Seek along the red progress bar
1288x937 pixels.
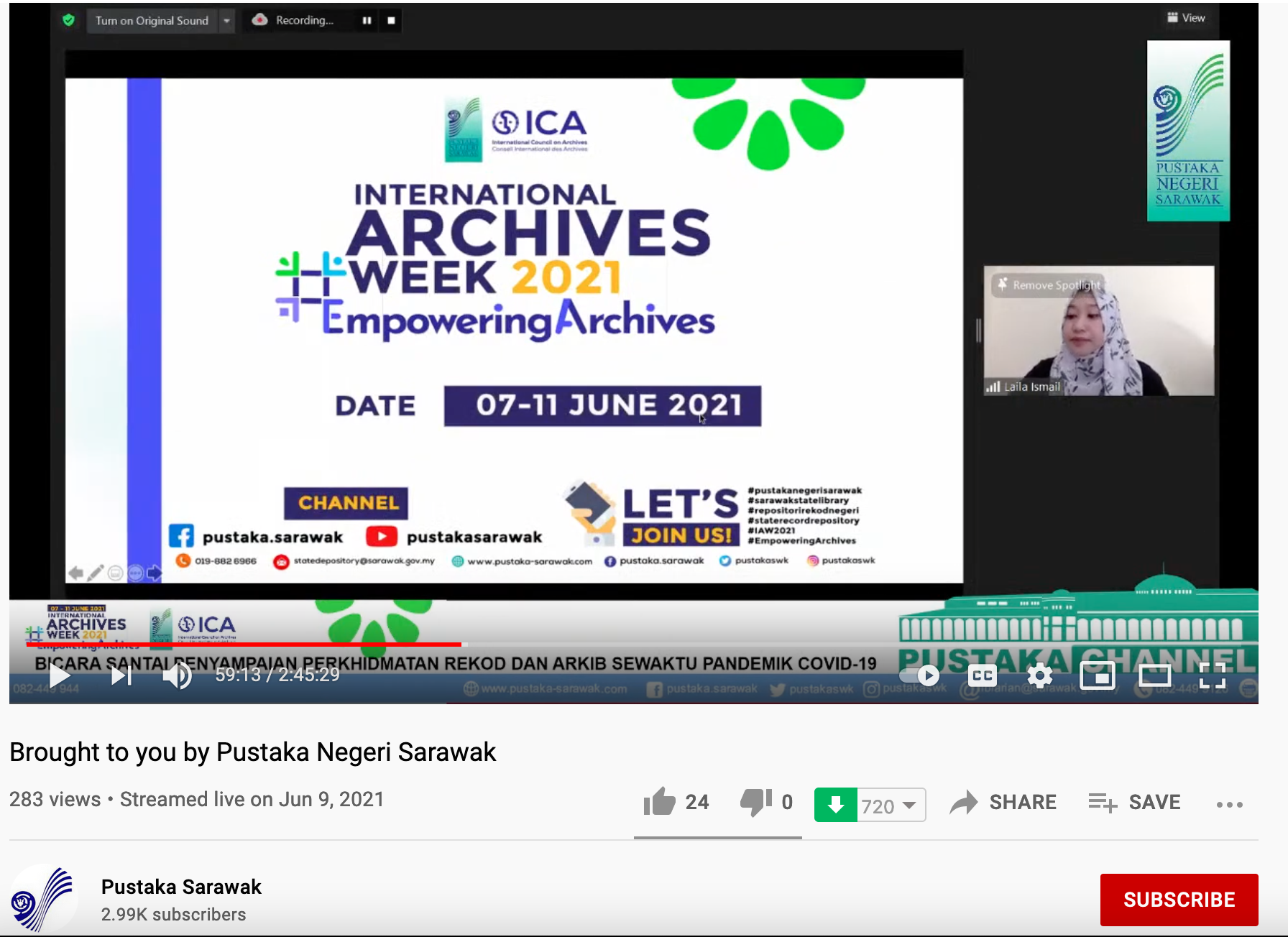tap(244, 645)
